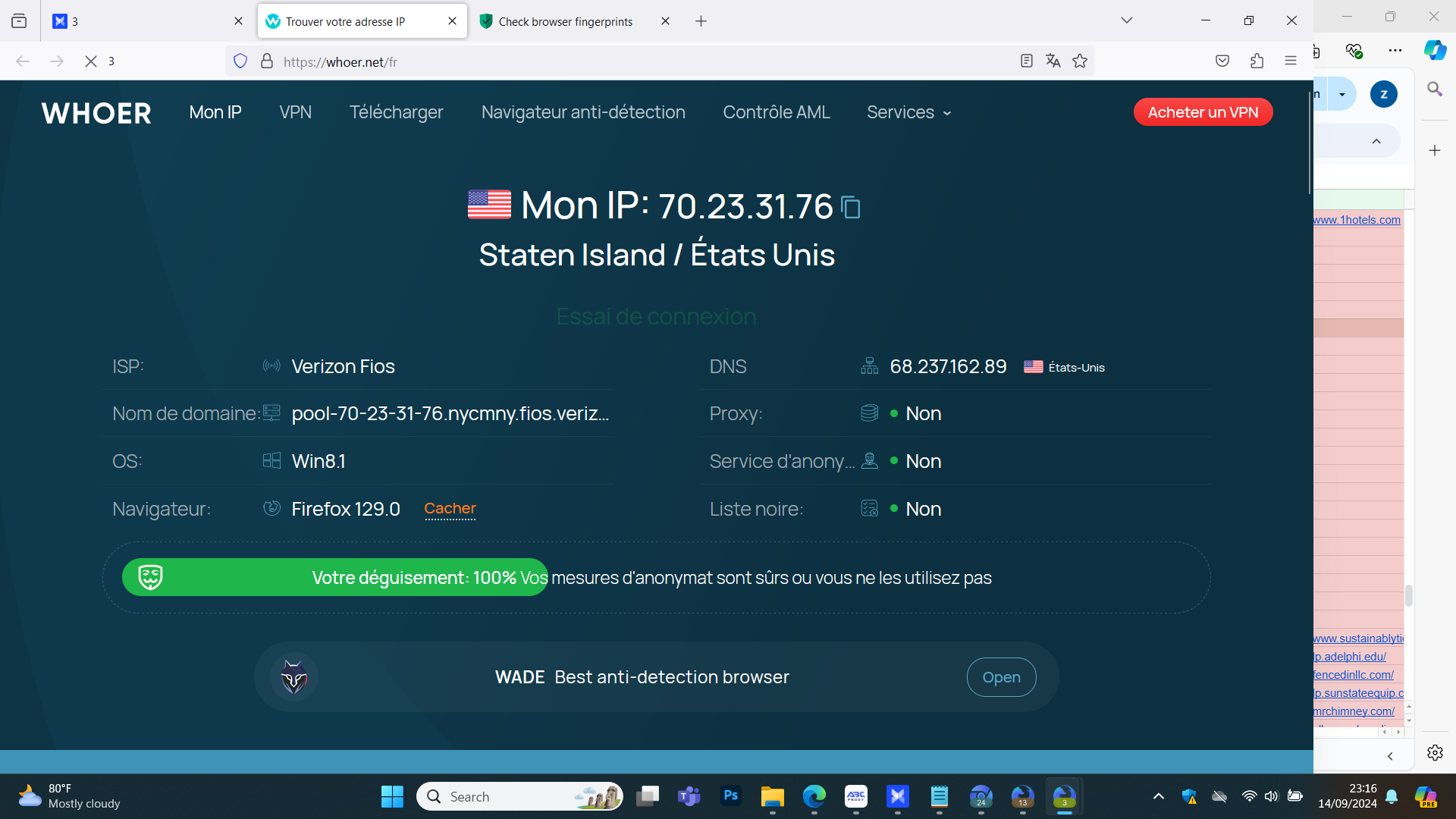The width and height of the screenshot is (1456, 819).
Task: Open Photoshop from the taskbar
Action: (x=730, y=796)
